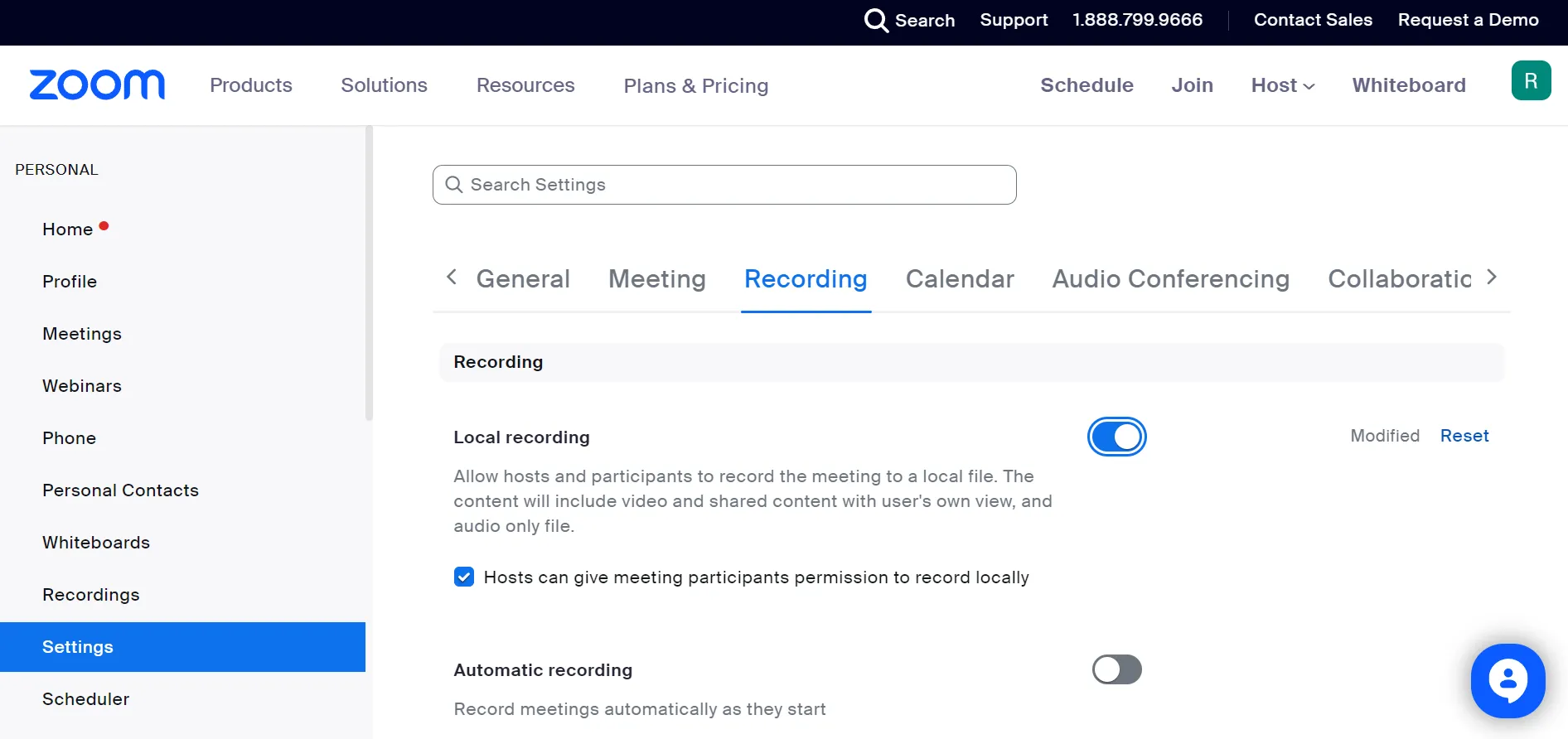This screenshot has width=1568, height=739.
Task: Enable Automatic recording switch
Action: pos(1116,669)
